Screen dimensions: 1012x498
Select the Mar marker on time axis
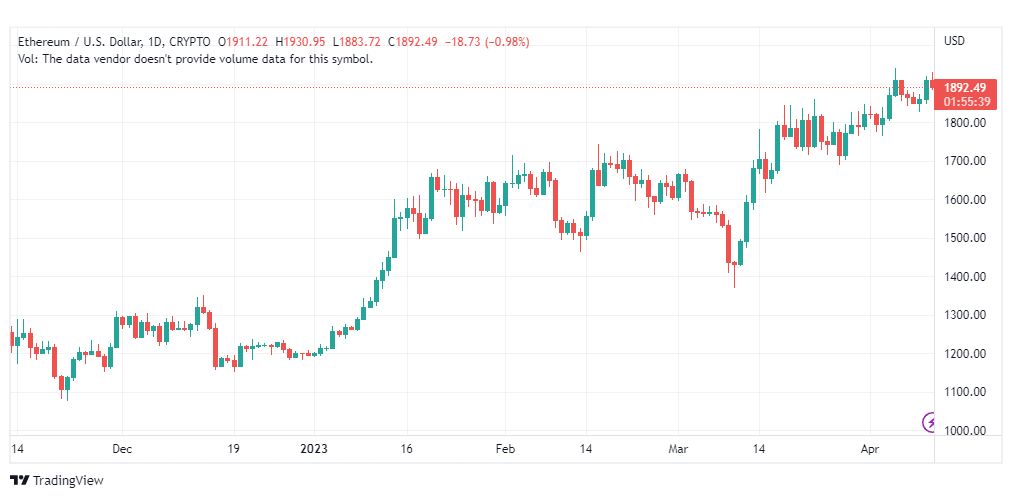(678, 449)
